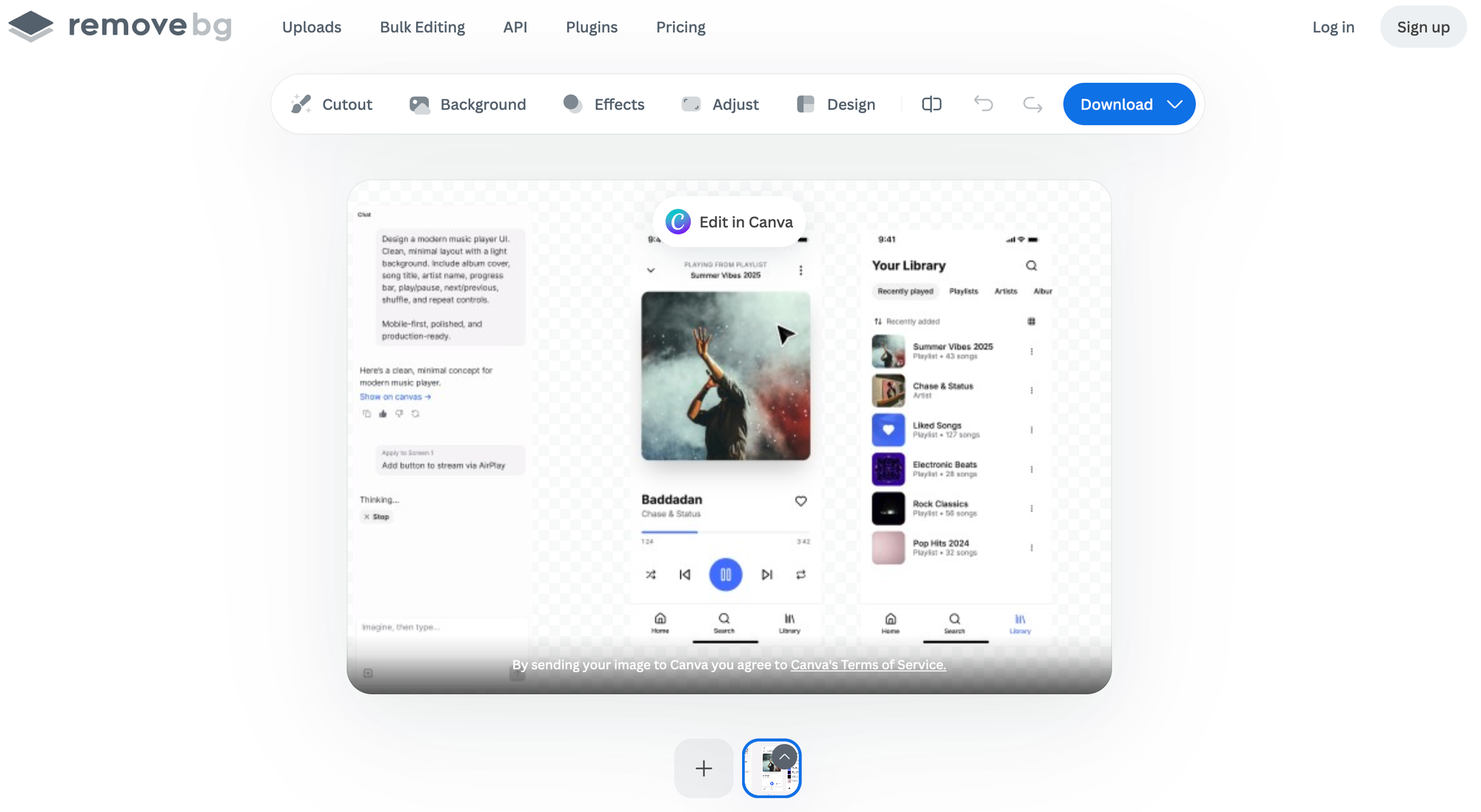Image resolution: width=1481 pixels, height=812 pixels.
Task: Click the Electronic Beats playlist row
Action: 955,469
